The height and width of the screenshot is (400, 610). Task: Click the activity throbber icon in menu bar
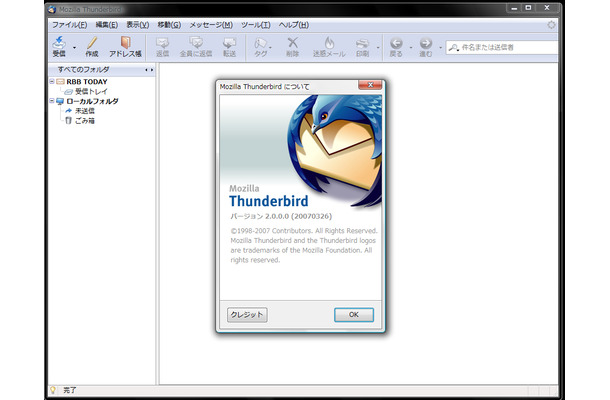(551, 25)
